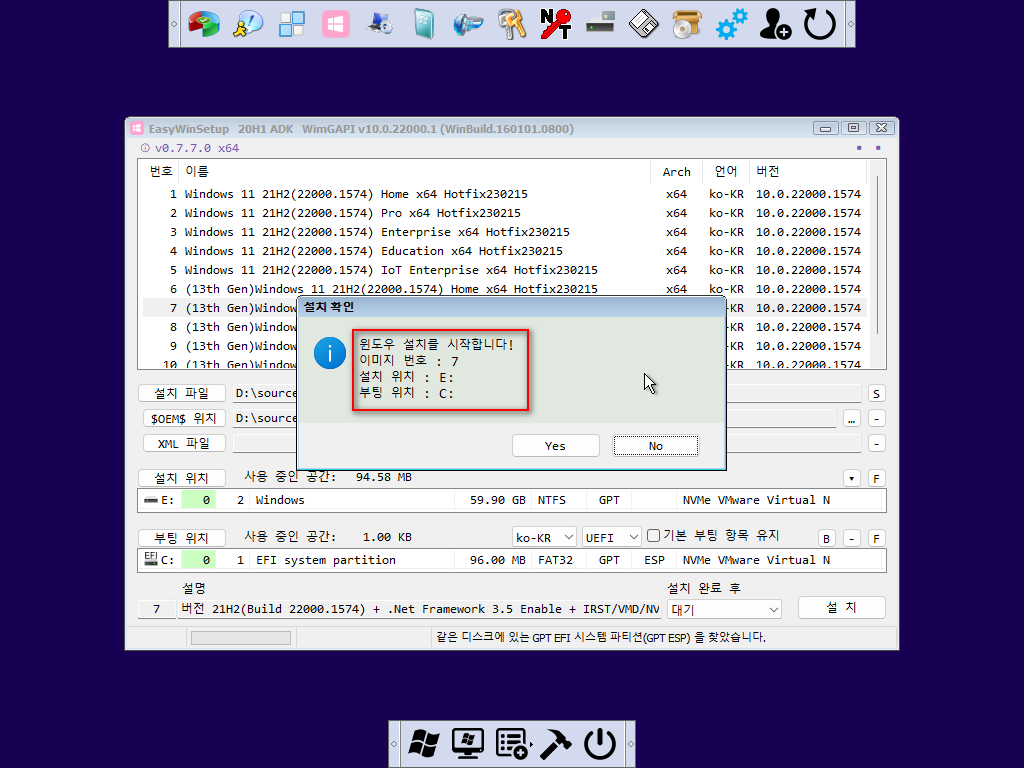Open the floppy disk icon in top dock

(643, 24)
